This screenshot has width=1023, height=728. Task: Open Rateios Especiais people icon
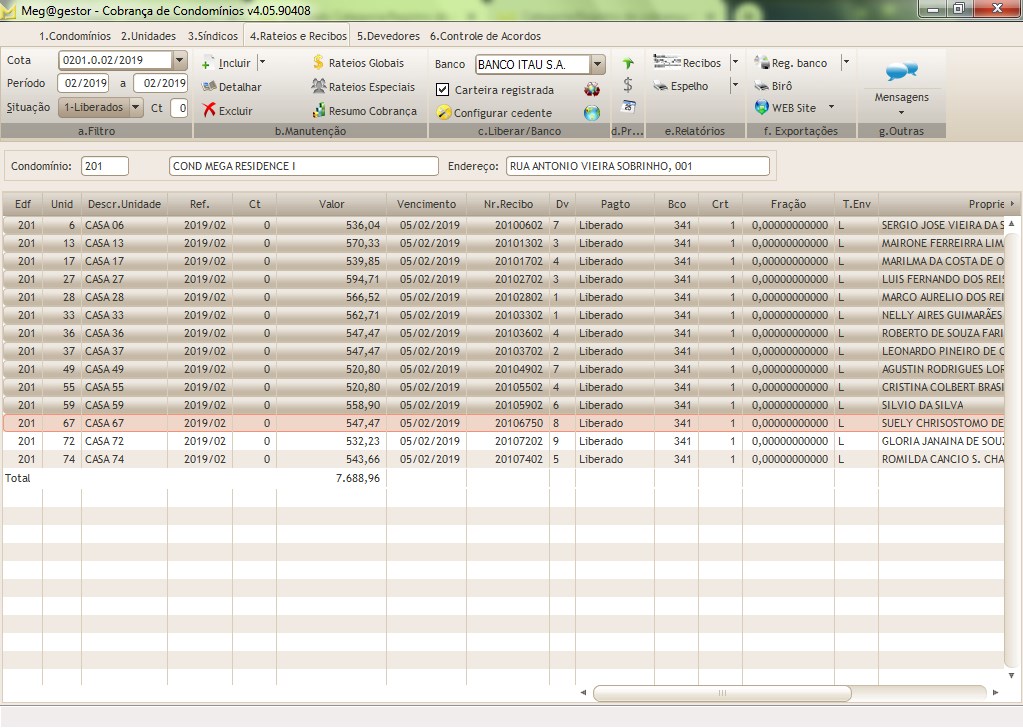click(319, 87)
